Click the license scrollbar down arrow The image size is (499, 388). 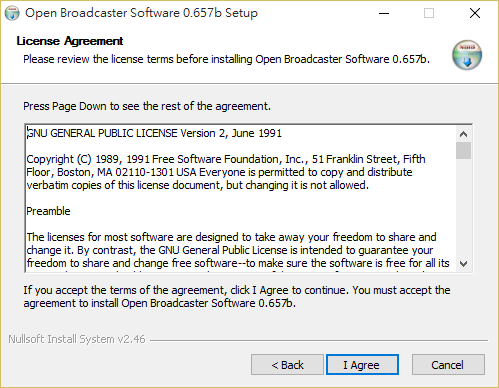[x=463, y=264]
